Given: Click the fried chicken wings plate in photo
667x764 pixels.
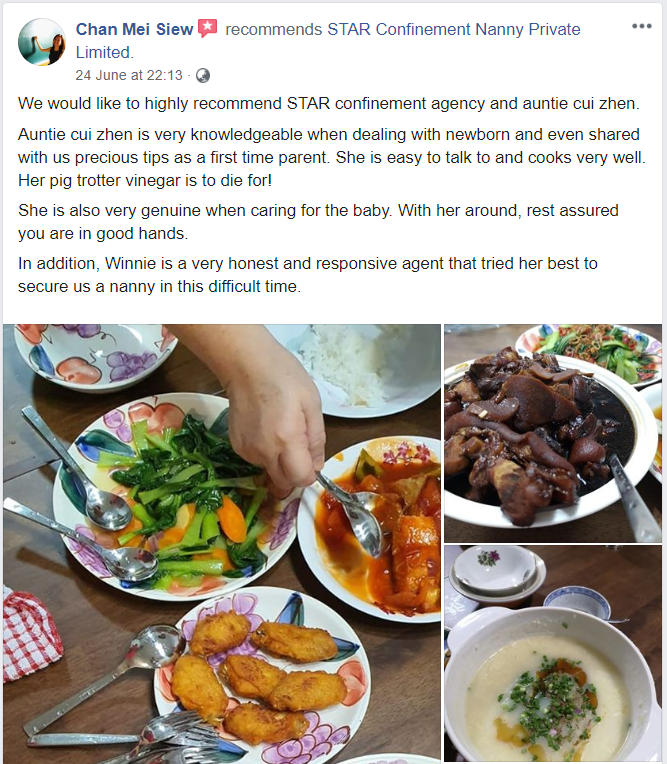Looking at the screenshot, I should click(x=262, y=677).
